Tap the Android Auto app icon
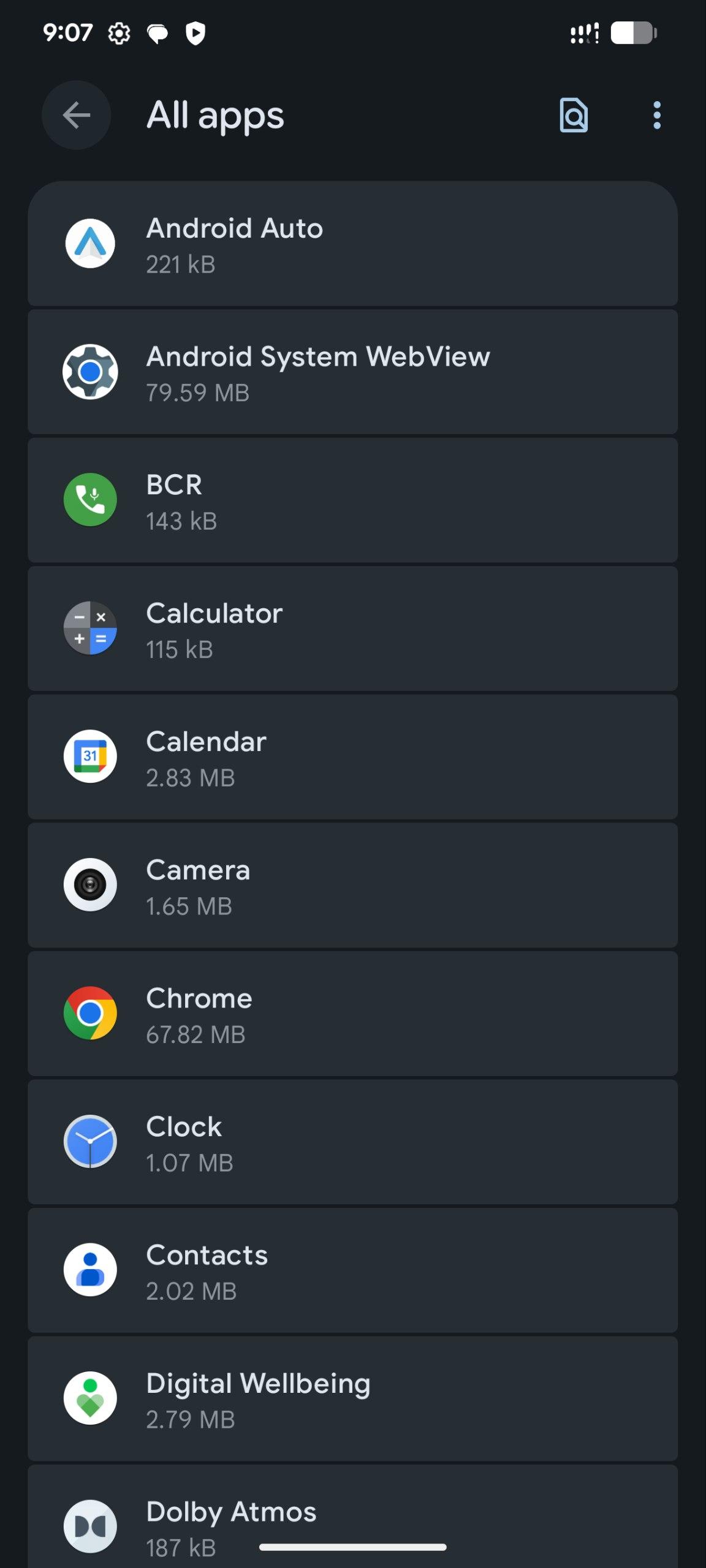 pos(90,244)
